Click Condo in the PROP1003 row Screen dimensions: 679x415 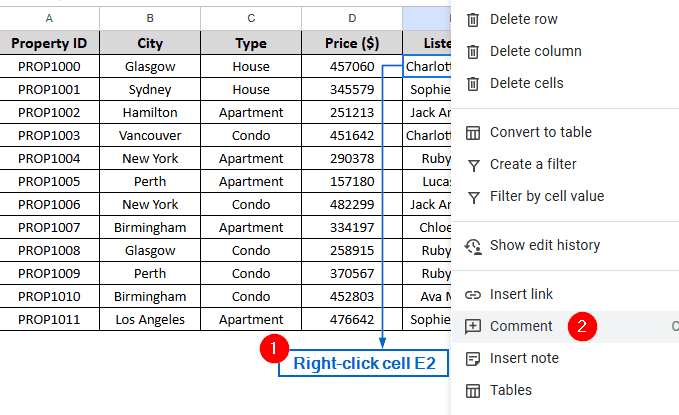[251, 136]
